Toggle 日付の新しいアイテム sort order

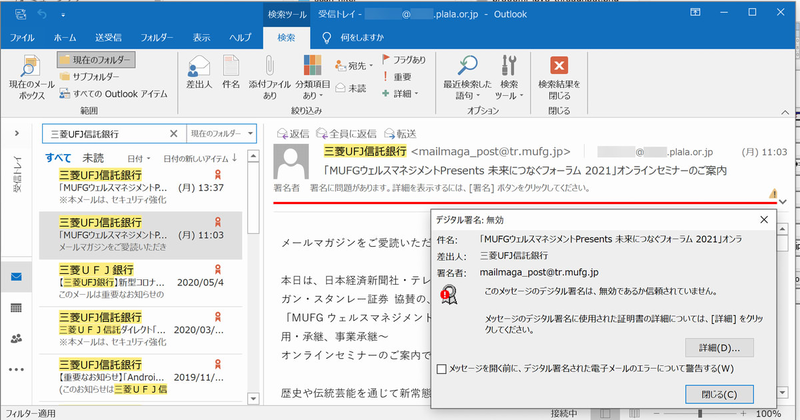(x=200, y=159)
